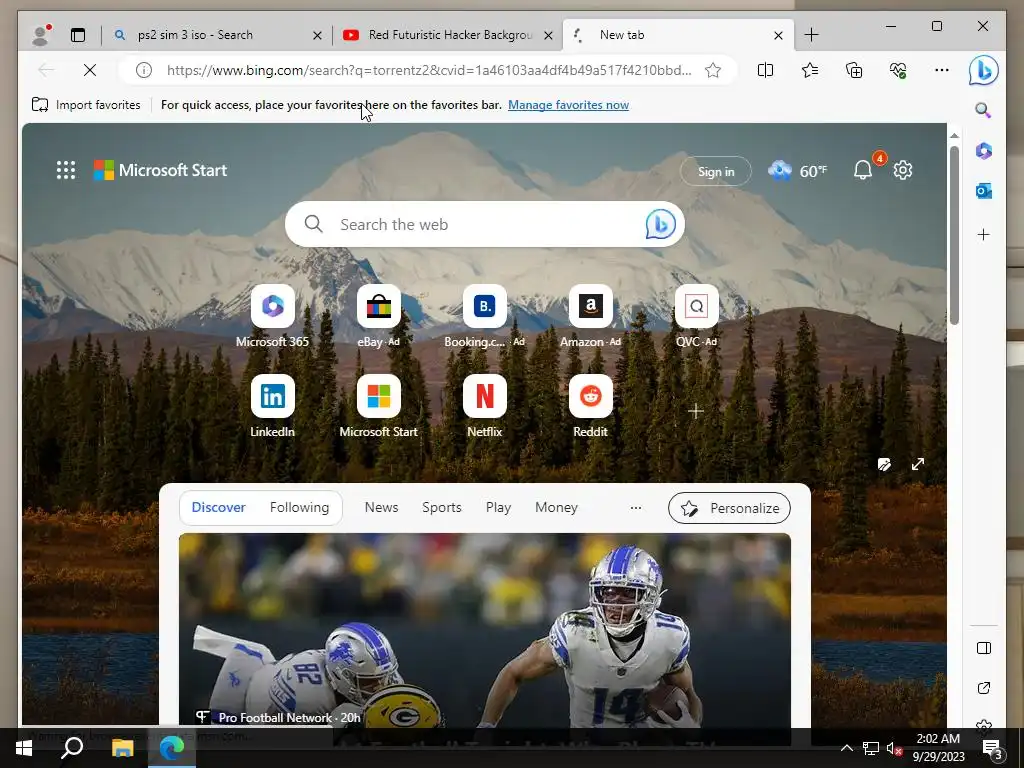Click Import favorites
The height and width of the screenshot is (768, 1024).
point(86,104)
